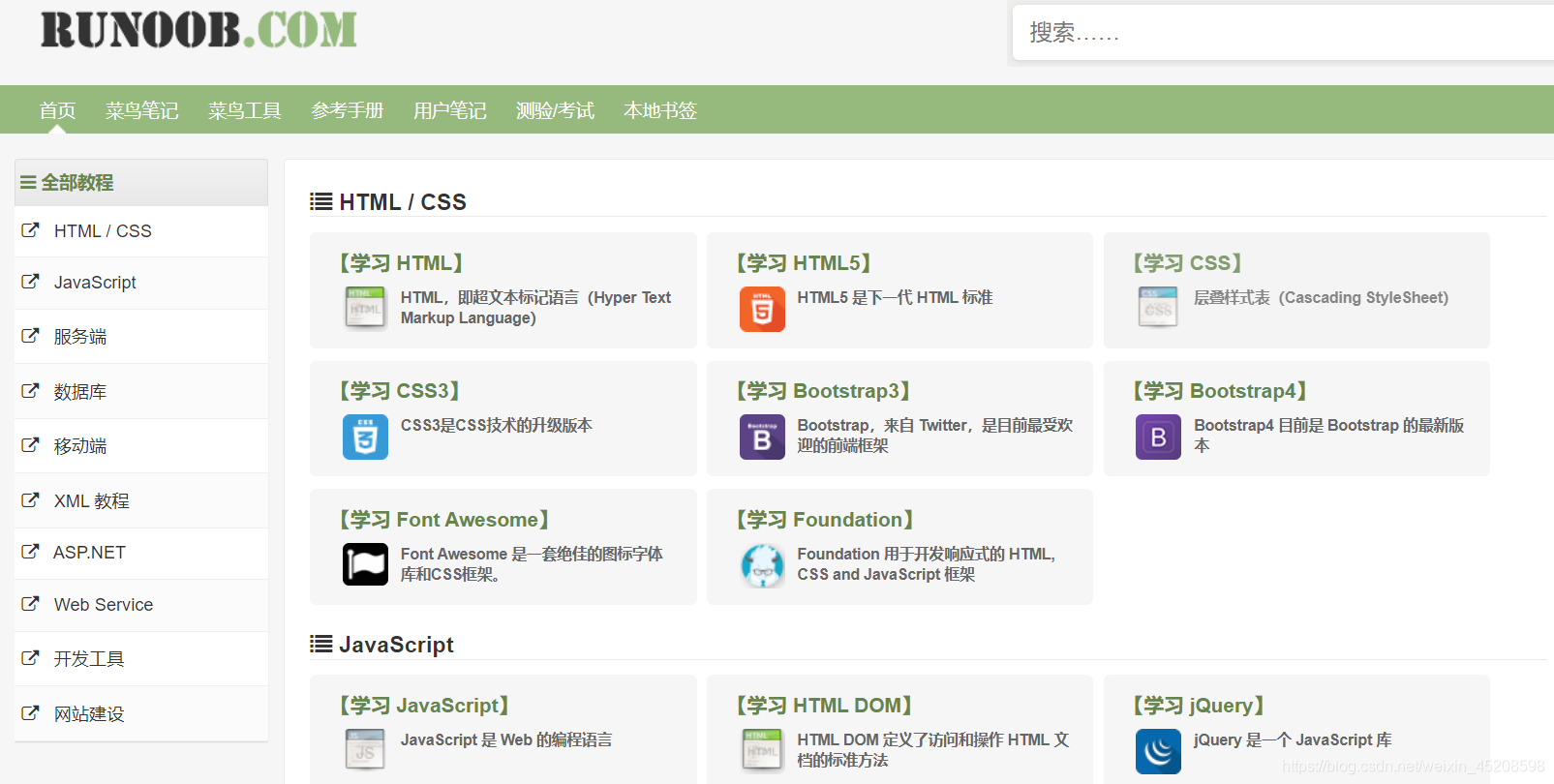Viewport: 1554px width, 784px height.
Task: Select 移动端 in the sidebar
Action: tap(141, 446)
